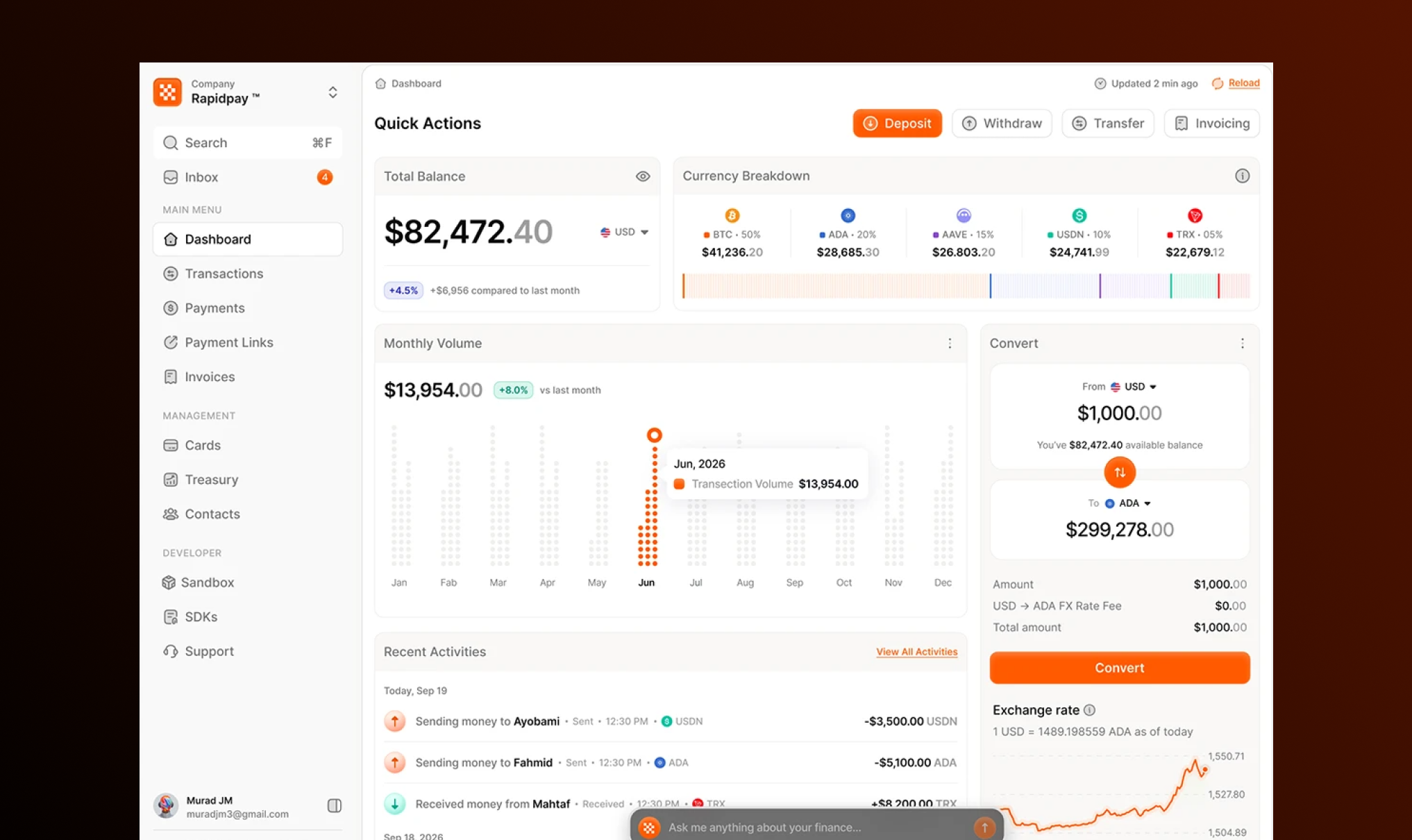
Task: Click the BTC coin icon
Action: click(x=732, y=215)
